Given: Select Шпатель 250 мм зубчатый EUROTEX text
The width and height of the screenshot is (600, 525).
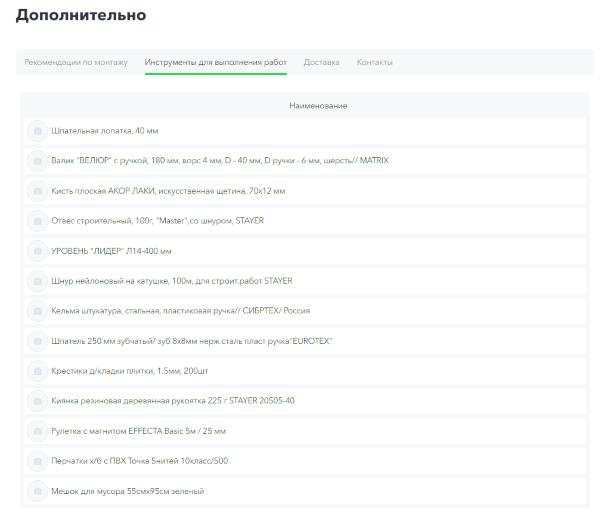Looking at the screenshot, I should [x=192, y=341].
